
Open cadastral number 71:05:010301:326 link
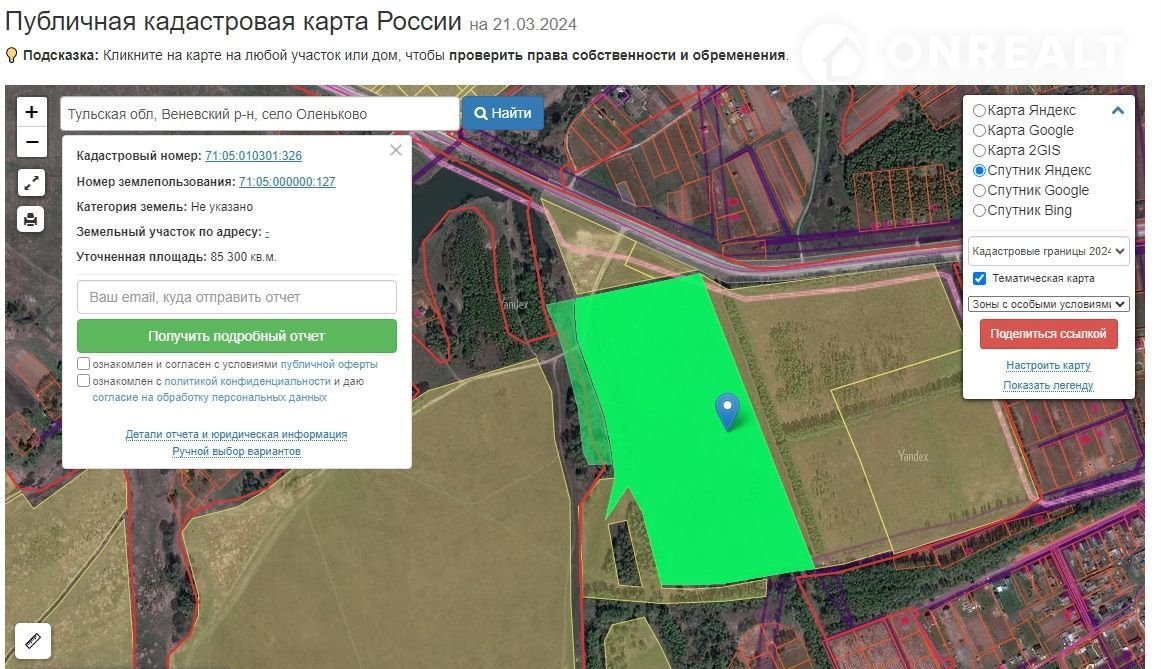(x=253, y=156)
